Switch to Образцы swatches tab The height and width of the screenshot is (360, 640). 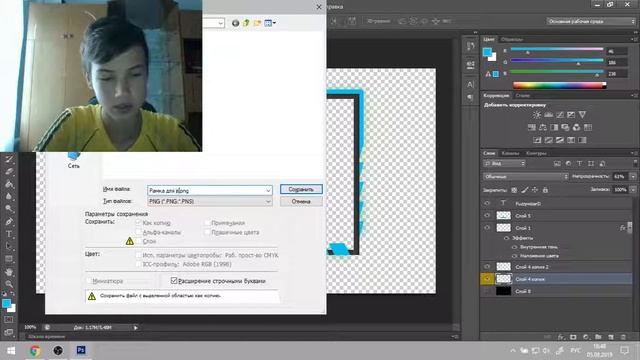point(512,40)
